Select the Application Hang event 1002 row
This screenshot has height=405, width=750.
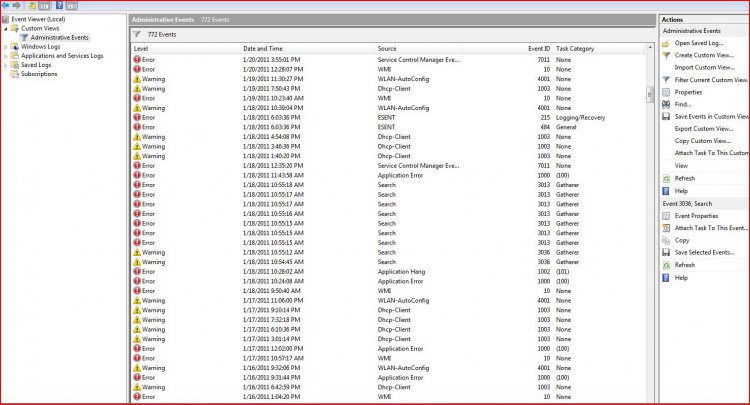388,272
